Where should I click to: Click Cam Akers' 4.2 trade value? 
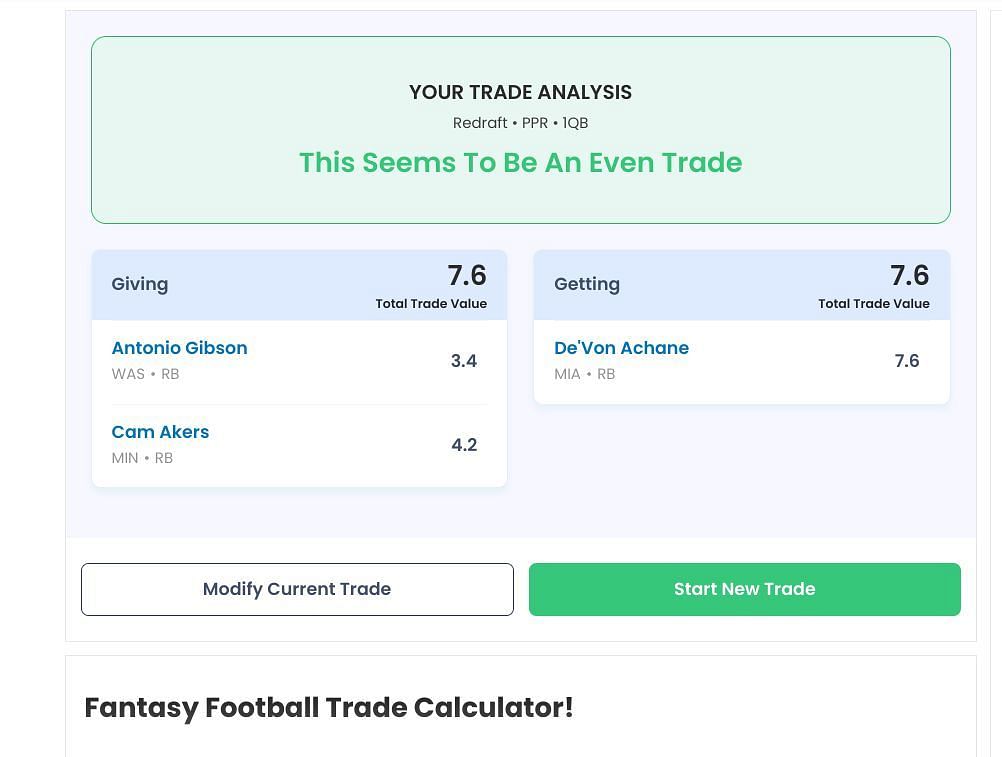[x=464, y=445]
